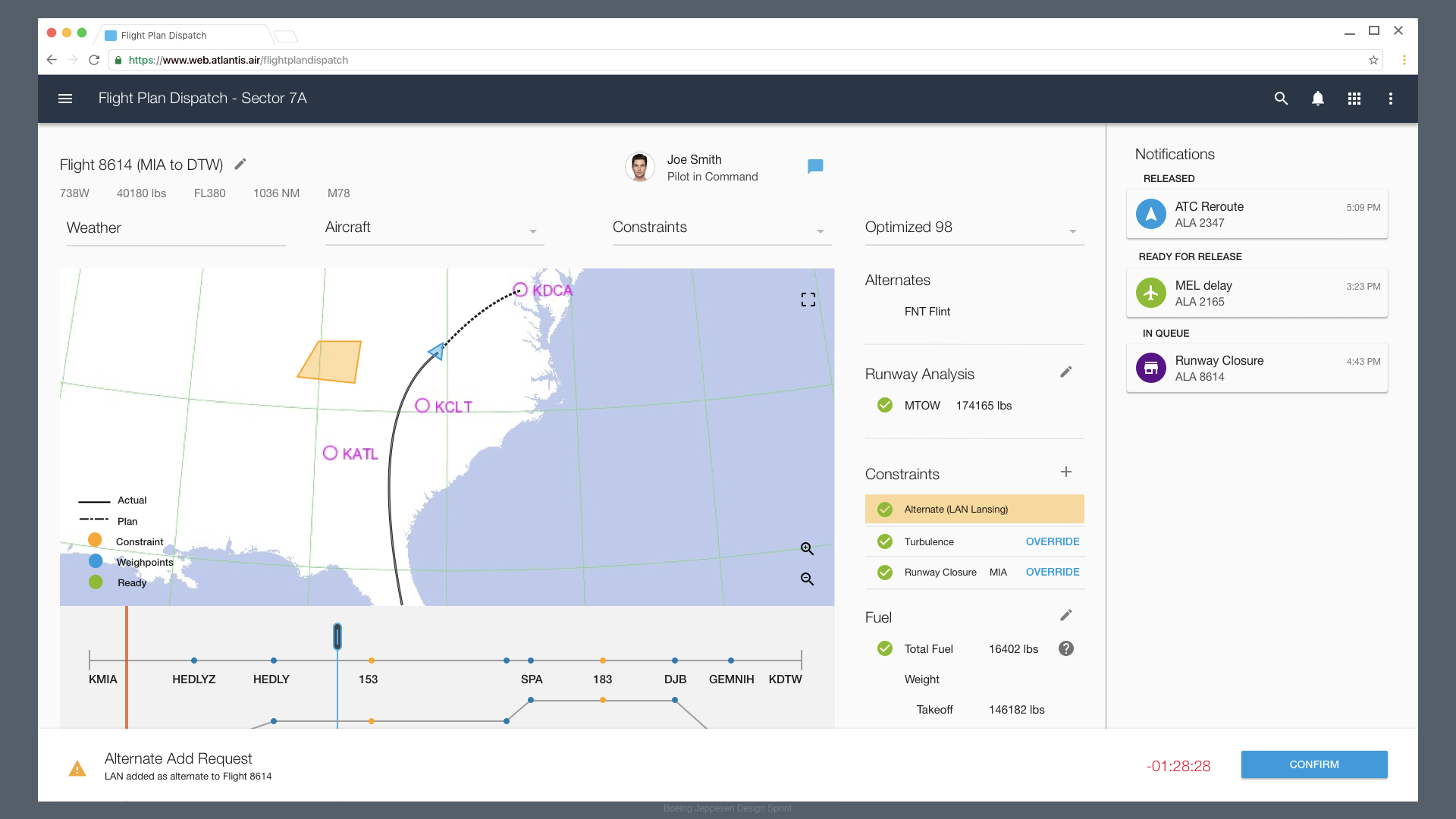
Task: Override the Runway Closure MIA constraint
Action: click(x=1053, y=572)
